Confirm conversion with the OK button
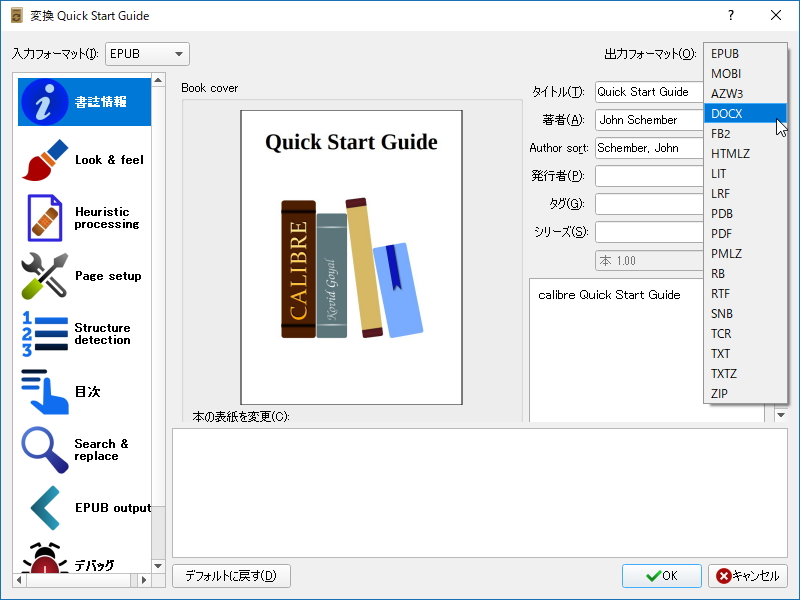This screenshot has width=808, height=600. click(661, 576)
